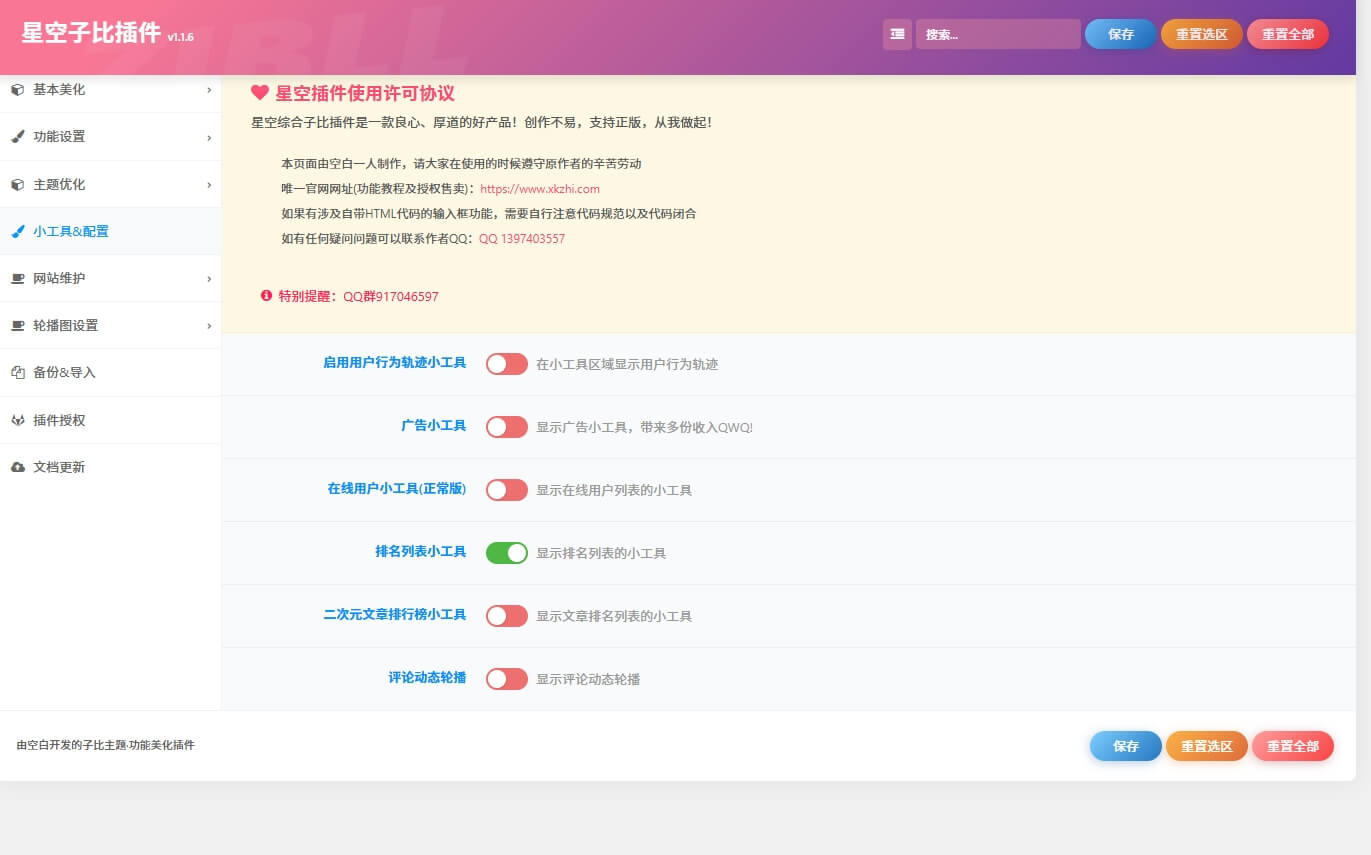
Task: Click the expand-all list icon beside search
Action: point(897,34)
